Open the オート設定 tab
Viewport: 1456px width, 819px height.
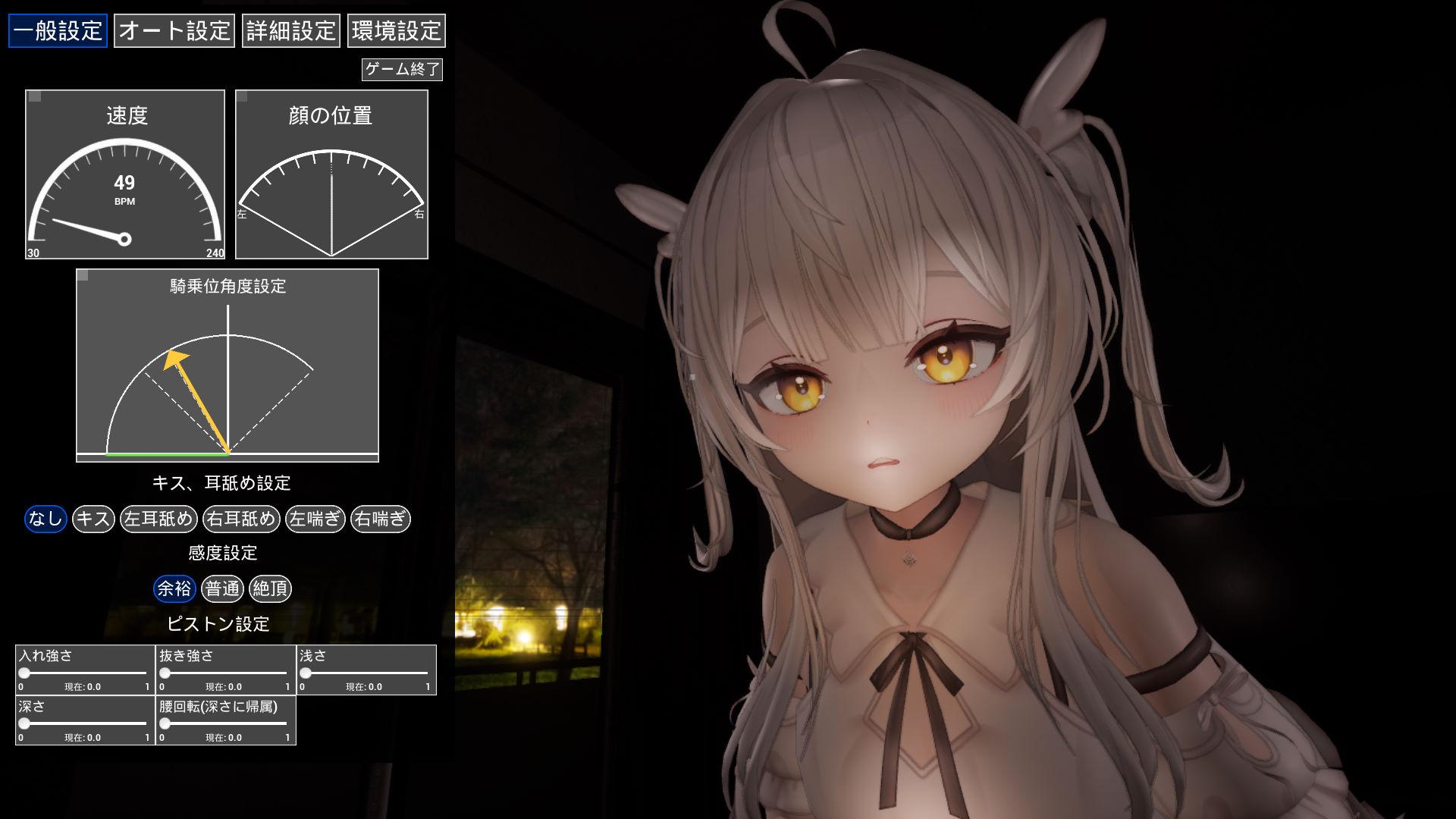[174, 30]
